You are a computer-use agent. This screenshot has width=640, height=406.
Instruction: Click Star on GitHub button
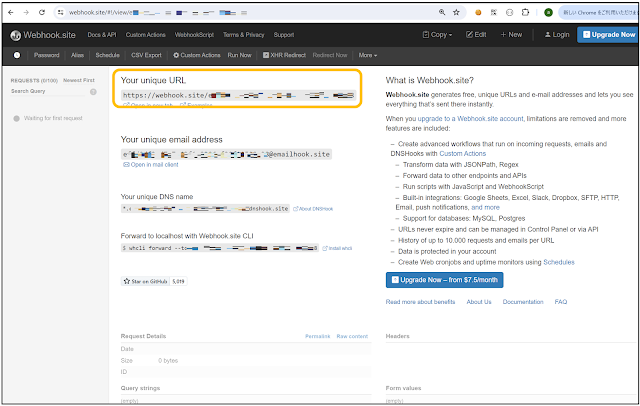145,281
